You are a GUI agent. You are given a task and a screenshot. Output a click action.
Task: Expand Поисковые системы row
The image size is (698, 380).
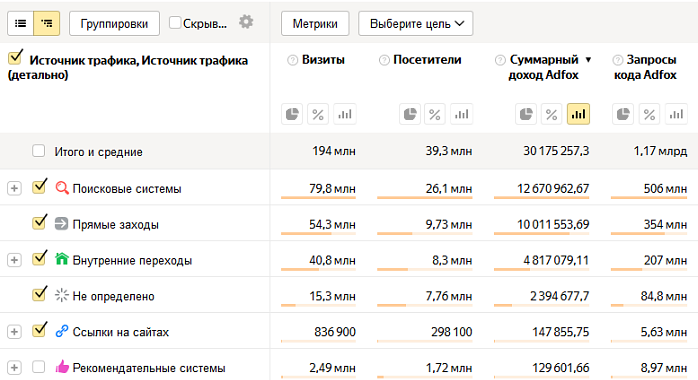coord(14,189)
